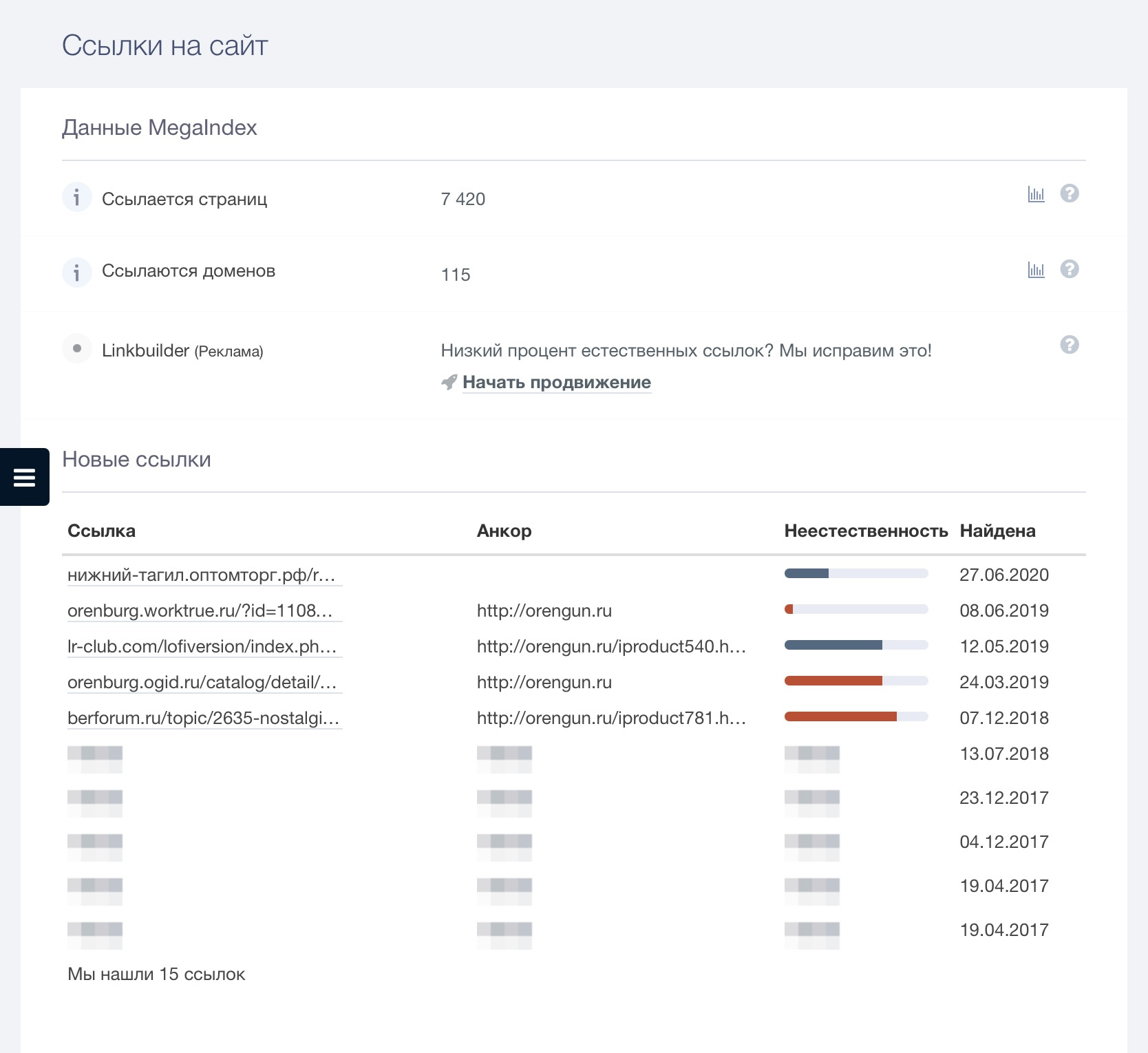Follow the Начать продвижение link
The height and width of the screenshot is (1053, 1148).
point(556,382)
